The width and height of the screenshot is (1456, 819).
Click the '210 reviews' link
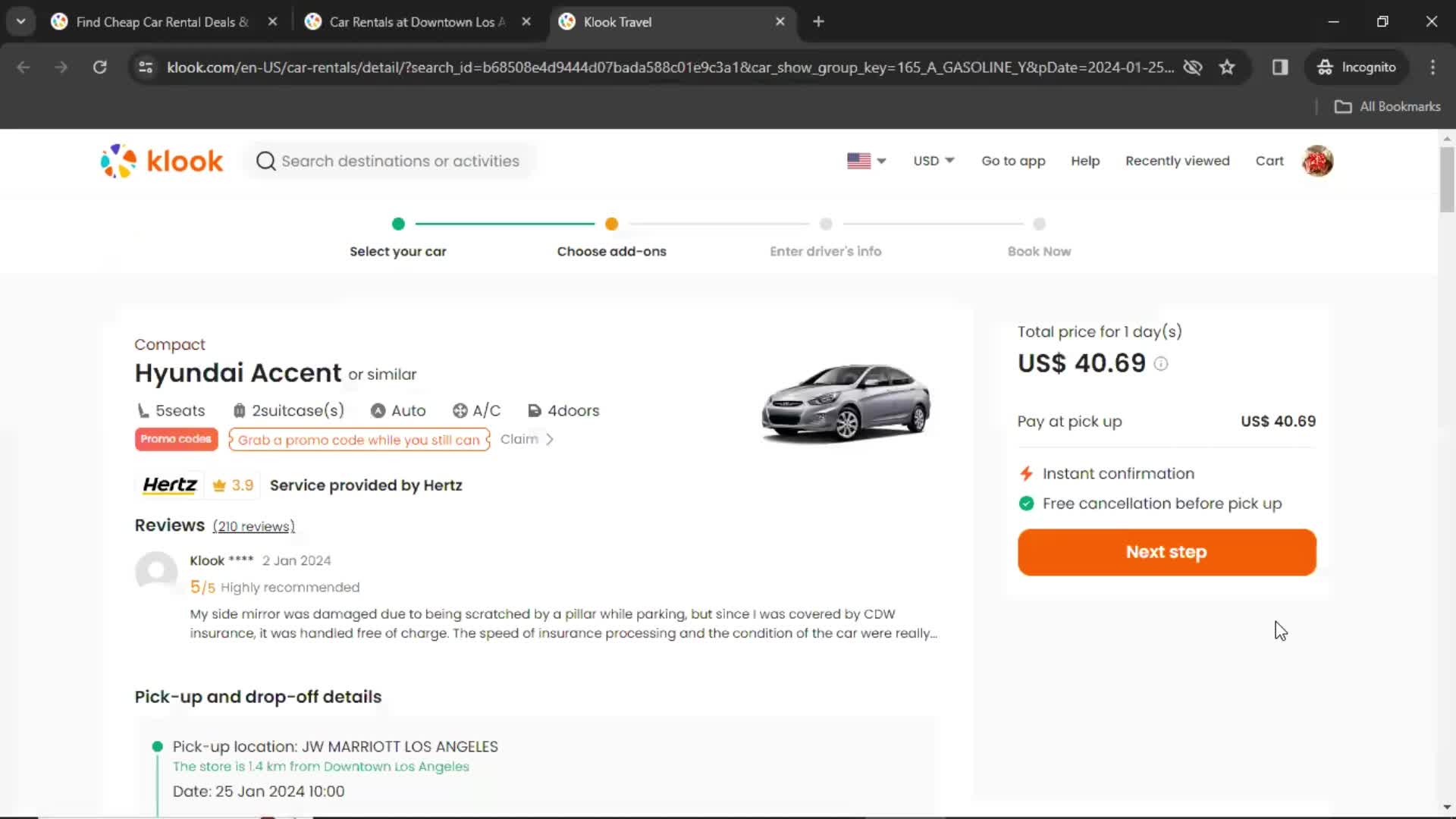coord(253,526)
